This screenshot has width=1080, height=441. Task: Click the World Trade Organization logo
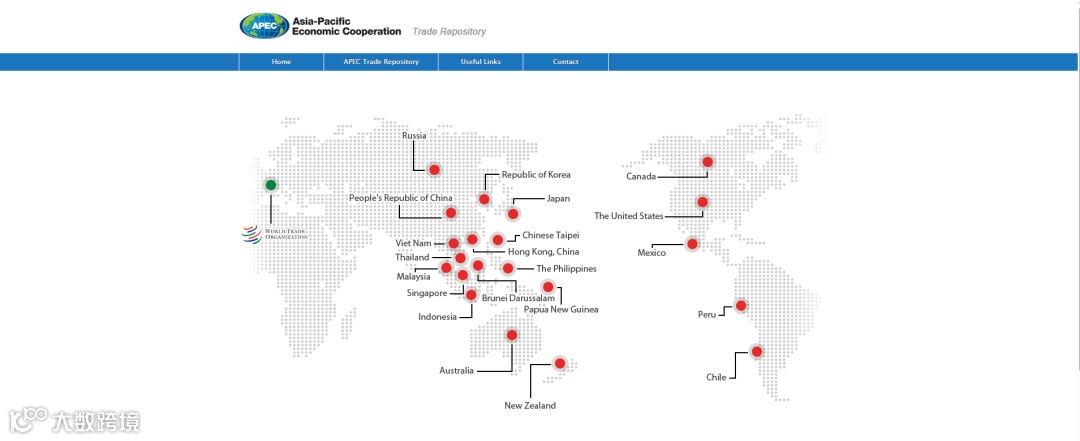point(274,235)
